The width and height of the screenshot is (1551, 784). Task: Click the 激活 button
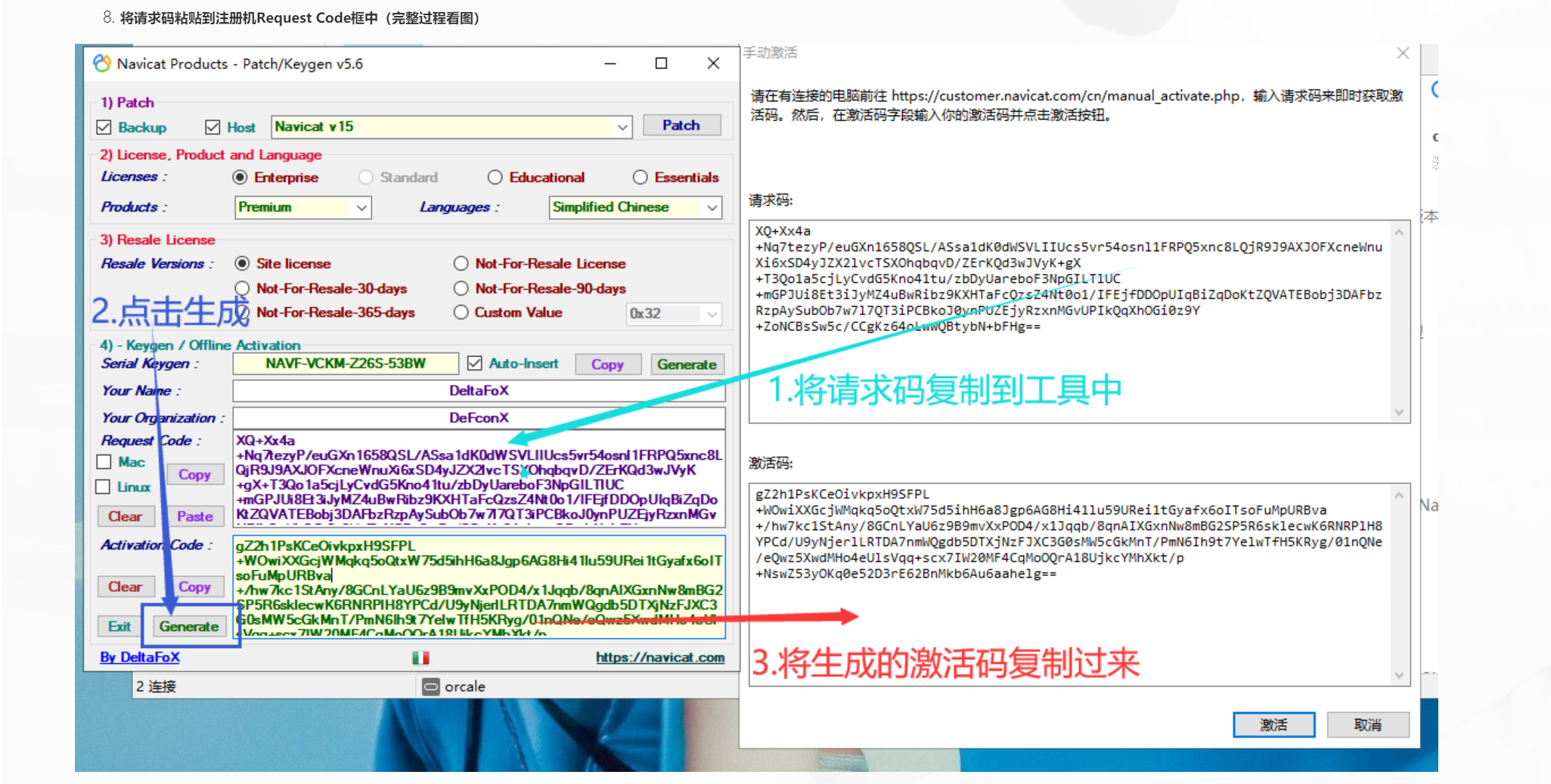1273,724
